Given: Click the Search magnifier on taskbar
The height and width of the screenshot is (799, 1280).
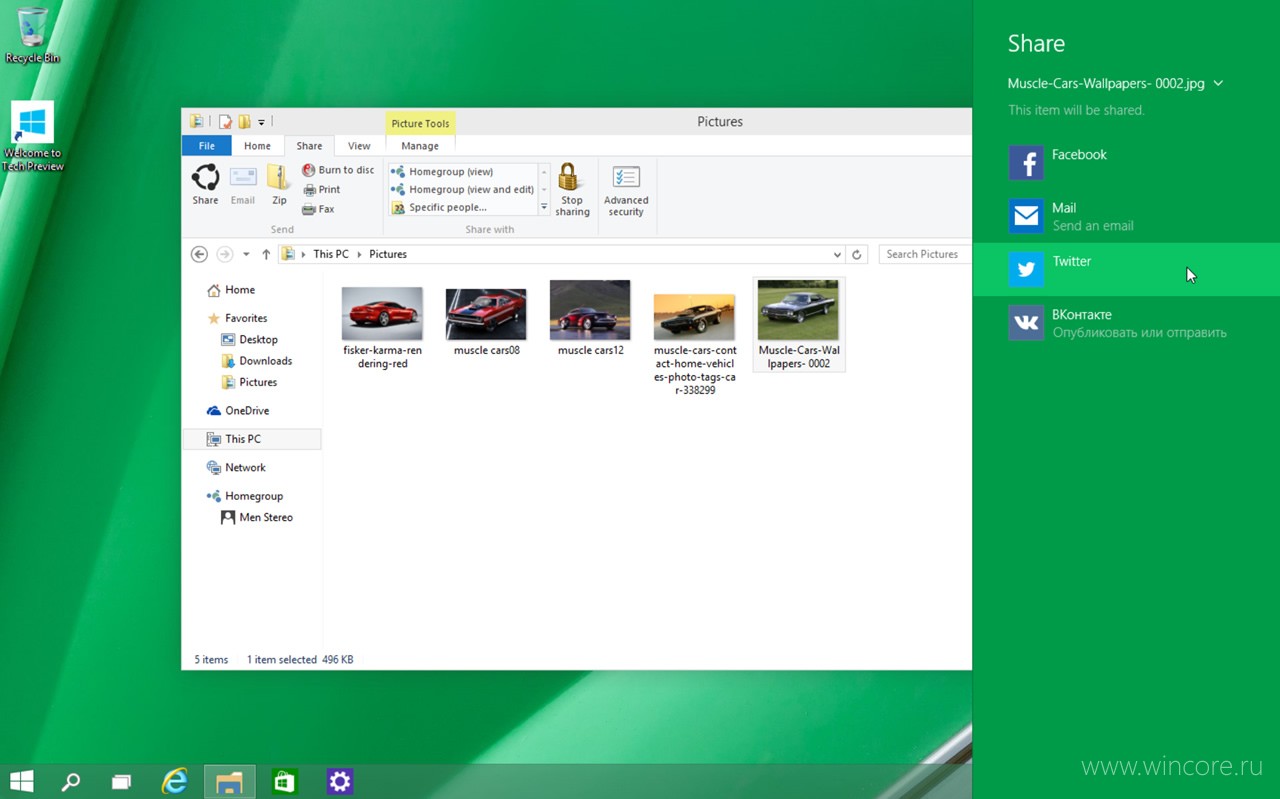Looking at the screenshot, I should [x=70, y=782].
